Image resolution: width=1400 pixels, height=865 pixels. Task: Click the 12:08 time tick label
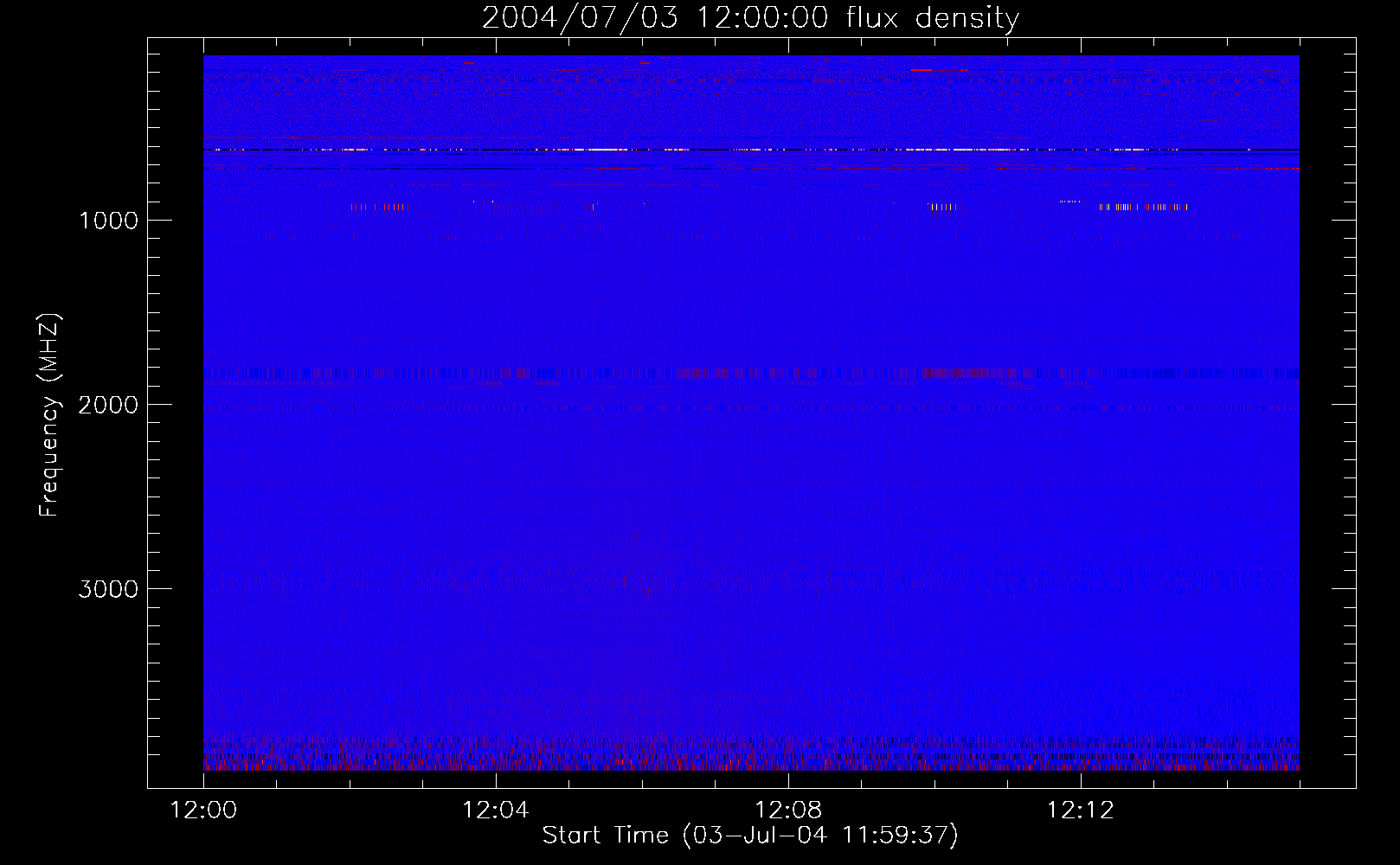point(788,811)
